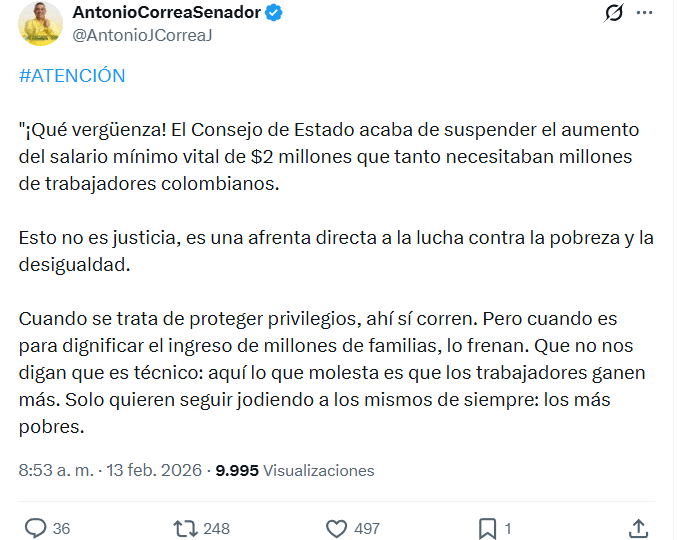Open AntonioCorreaSenador's profile picture
Viewport: 678px width, 540px height.
40,22
